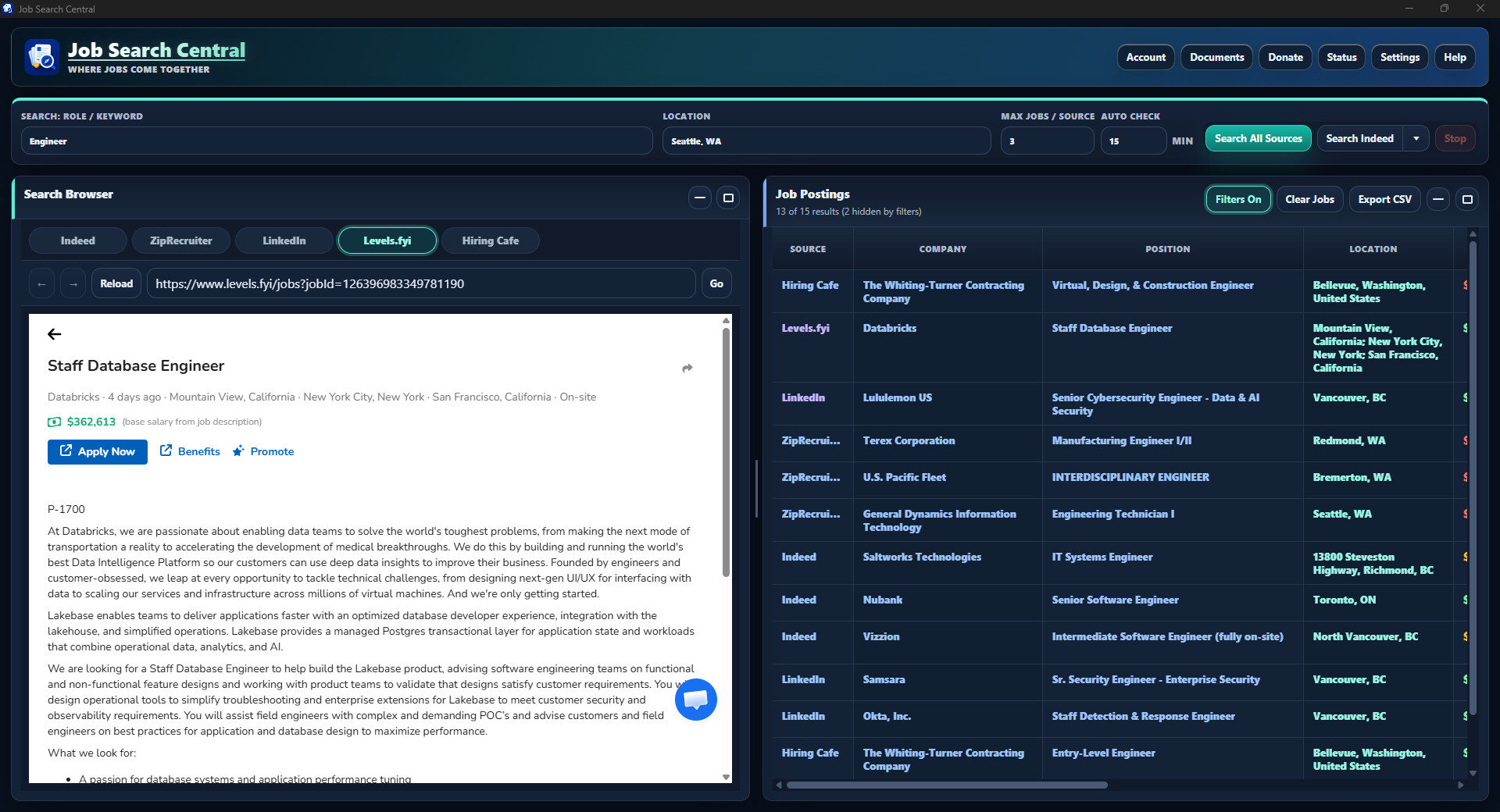Image resolution: width=1500 pixels, height=812 pixels.
Task: Click the web page vertical scrollbar
Action: [726, 453]
